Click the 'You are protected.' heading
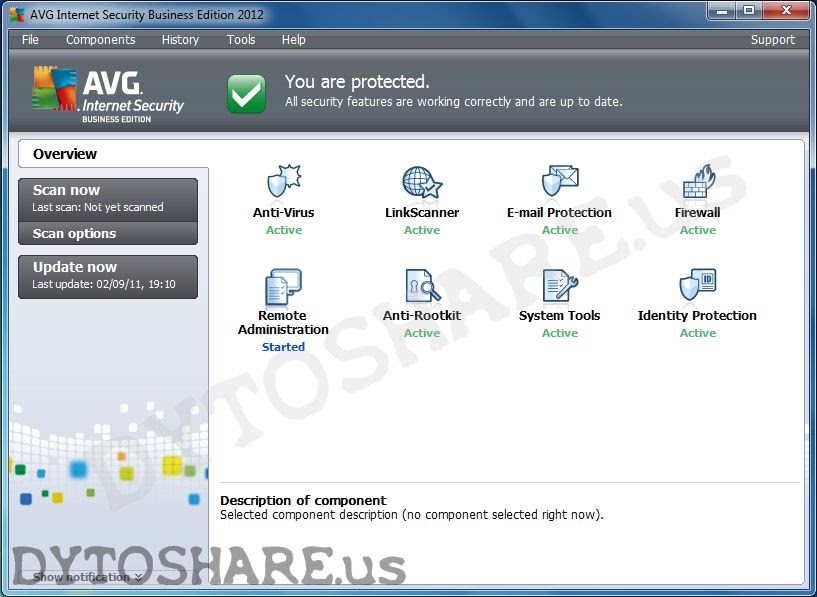 click(x=357, y=82)
